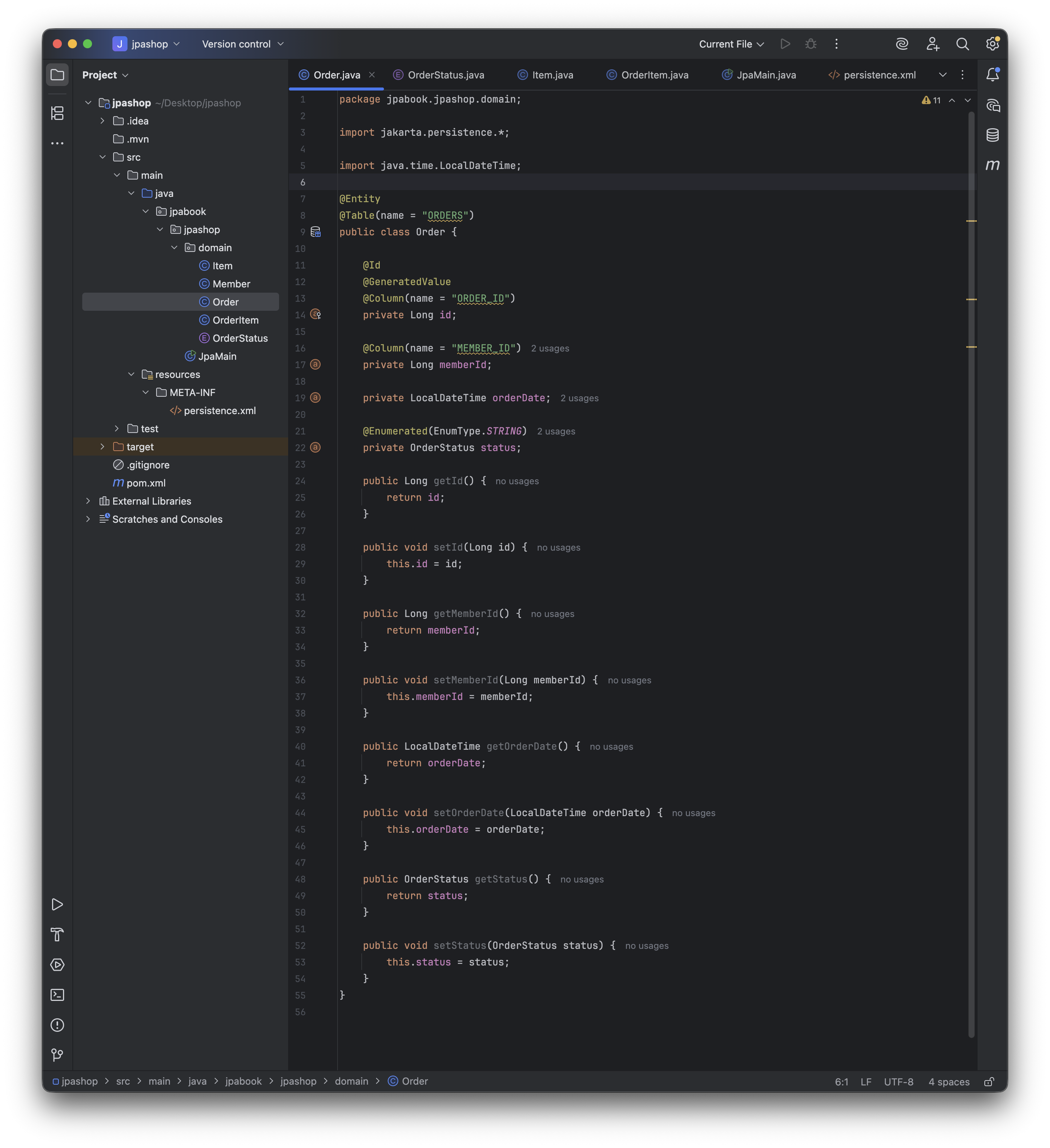Viewport: 1050px width, 1148px height.
Task: Expand the target folder
Action: coord(103,447)
